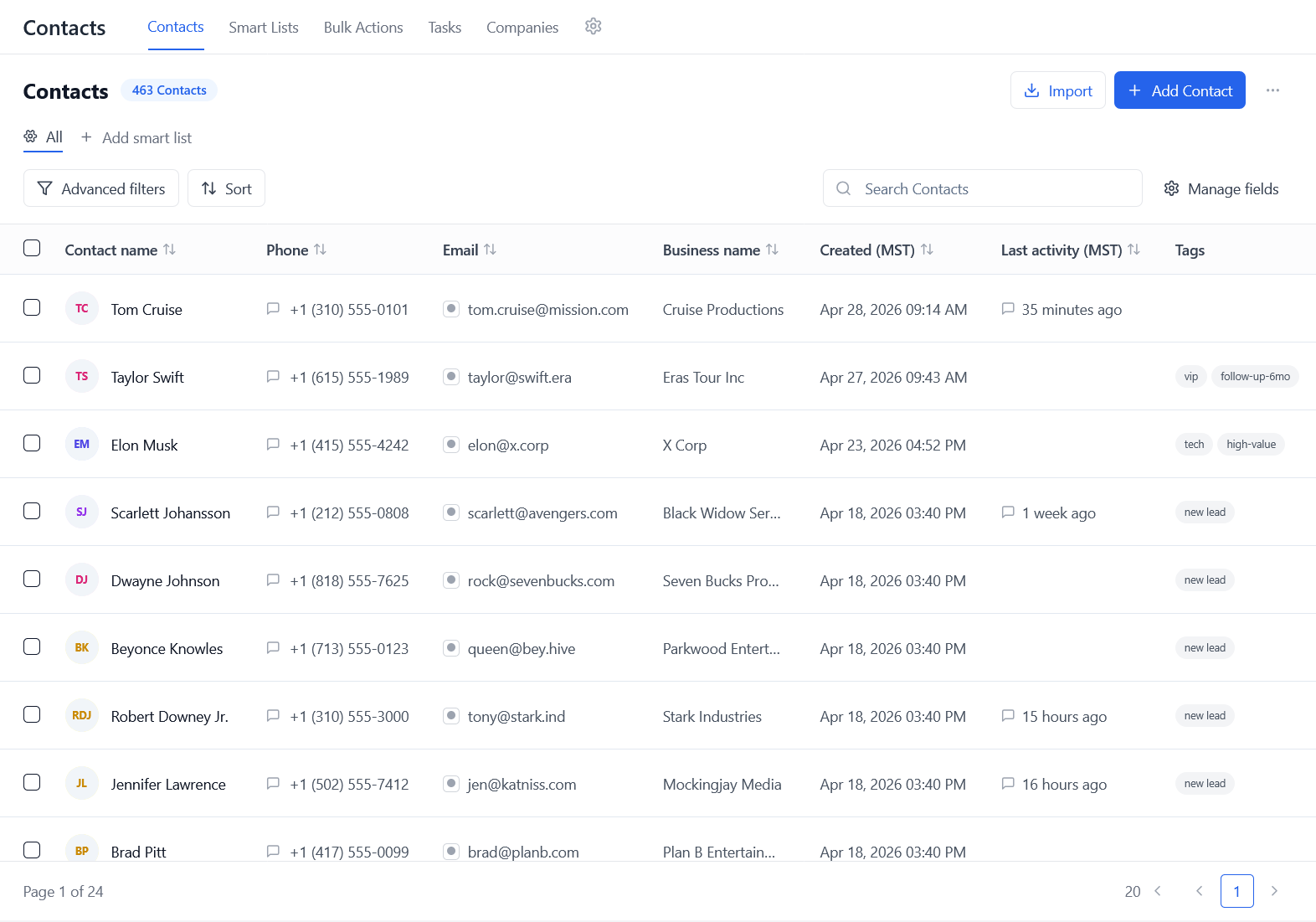Sort by Last activity (MST) column arrows

(x=1134, y=250)
